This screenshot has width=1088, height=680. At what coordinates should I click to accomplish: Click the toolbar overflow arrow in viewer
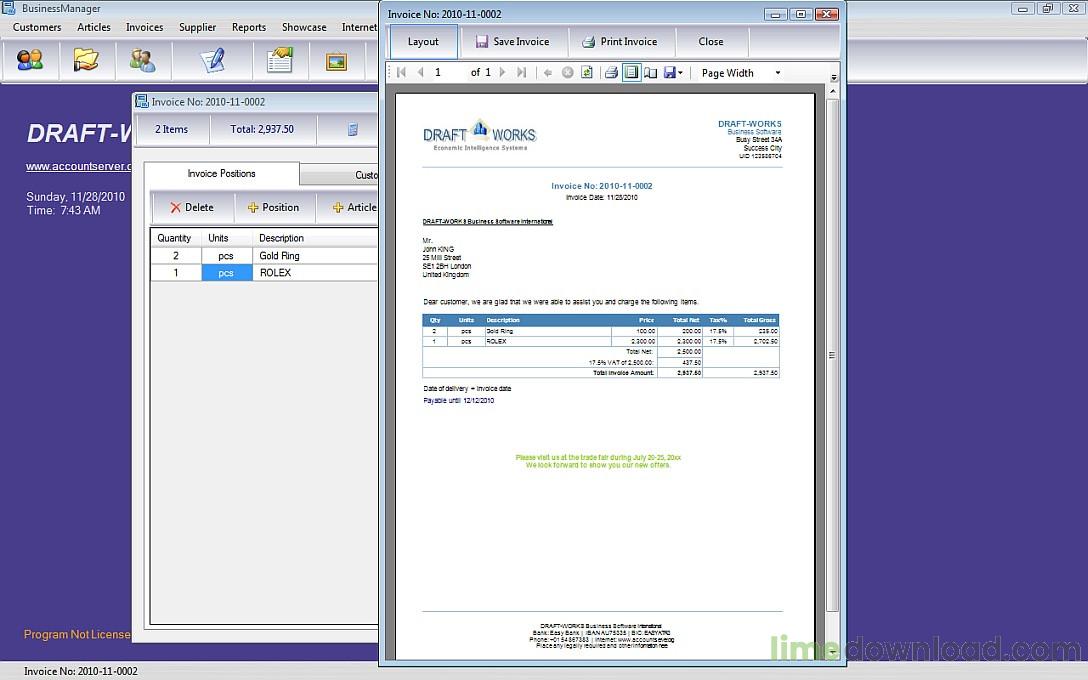(x=834, y=77)
